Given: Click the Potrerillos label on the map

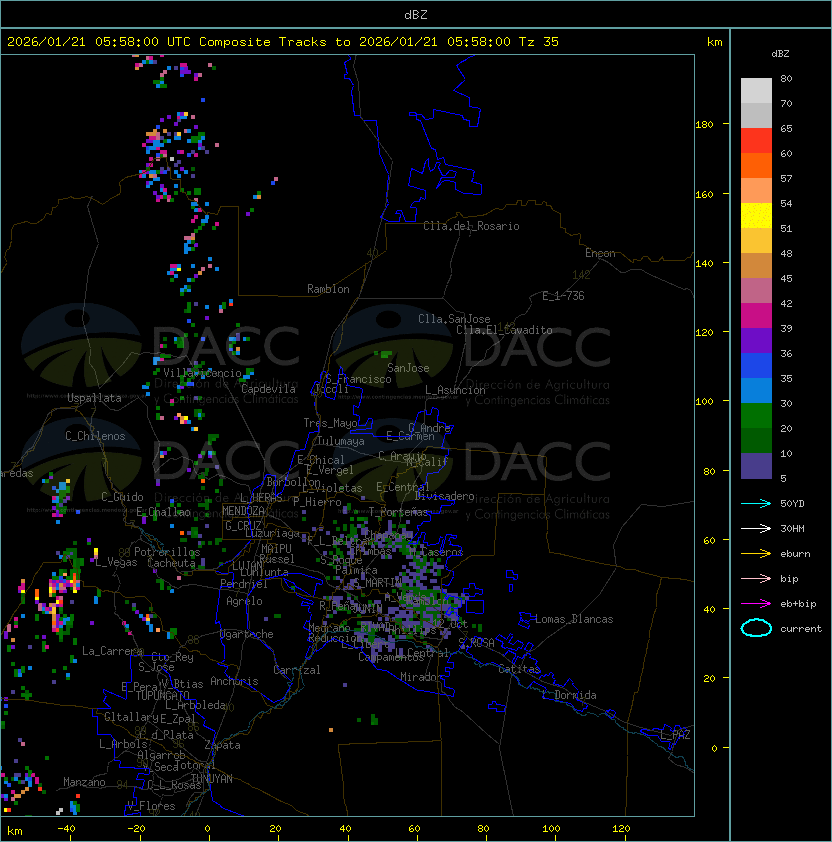Looking at the screenshot, I should coord(166,552).
